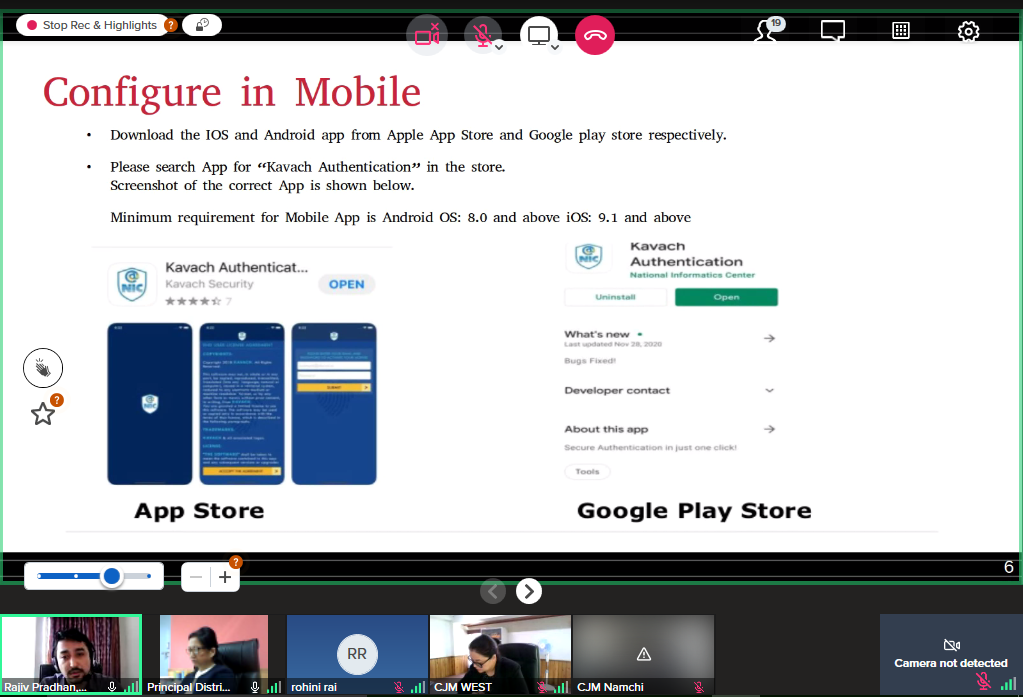Viewport: 1023px width, 697px height.
Task: Click green Open button in Play Store screenshot
Action: coord(726,297)
